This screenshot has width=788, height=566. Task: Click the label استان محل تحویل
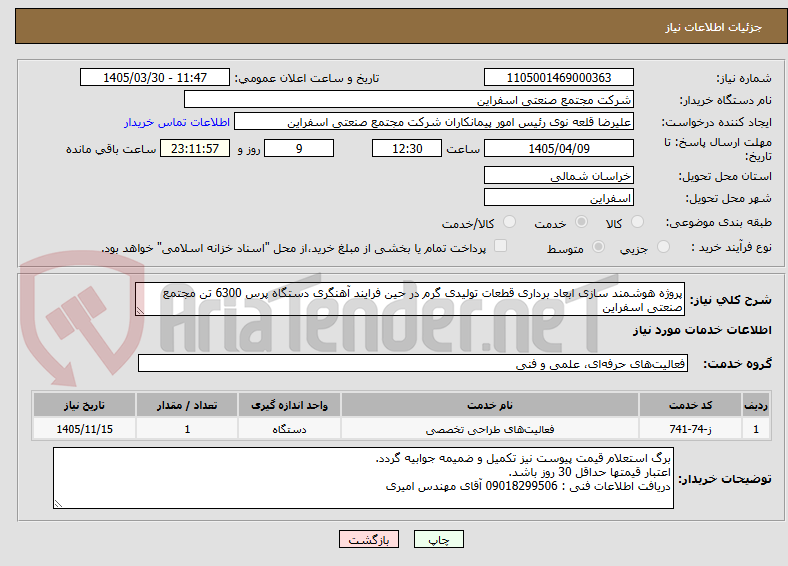tap(725, 176)
